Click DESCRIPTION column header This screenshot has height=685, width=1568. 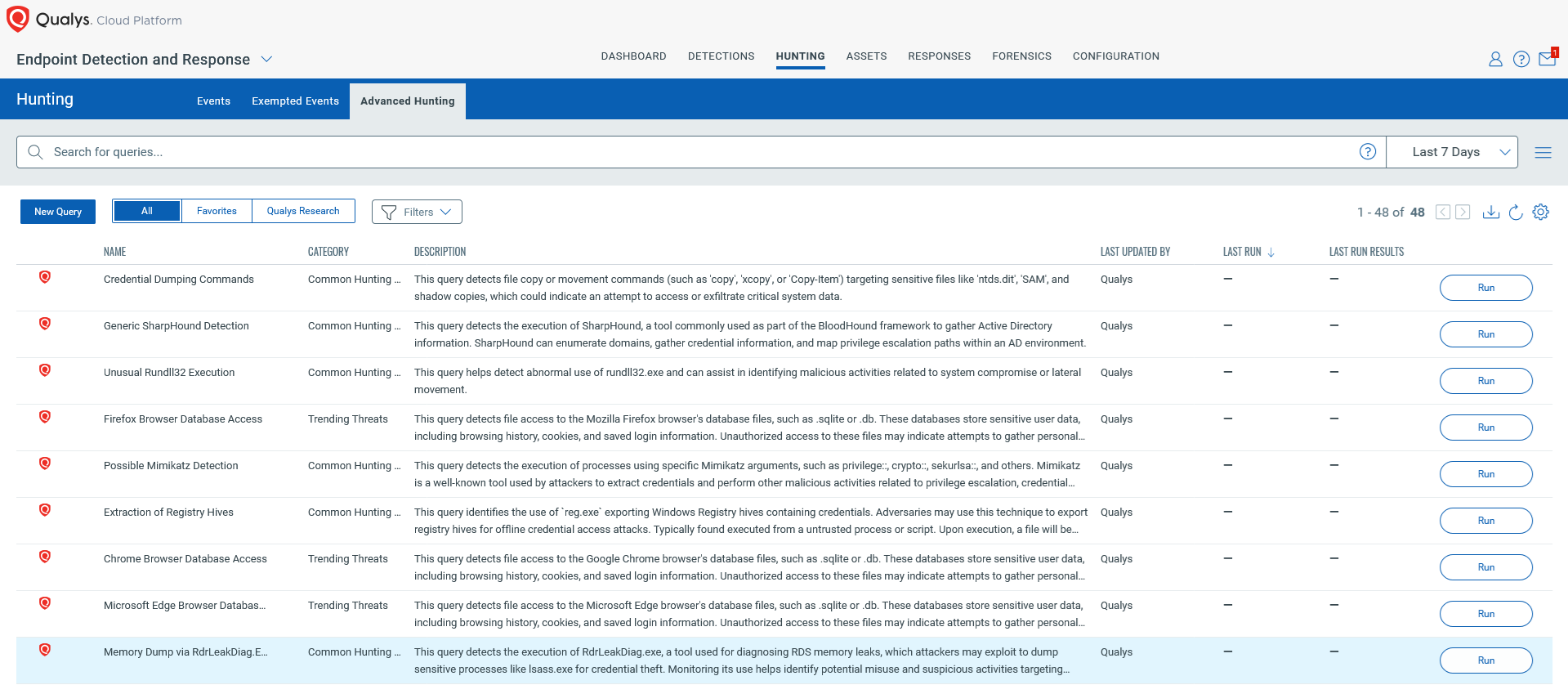coord(440,252)
